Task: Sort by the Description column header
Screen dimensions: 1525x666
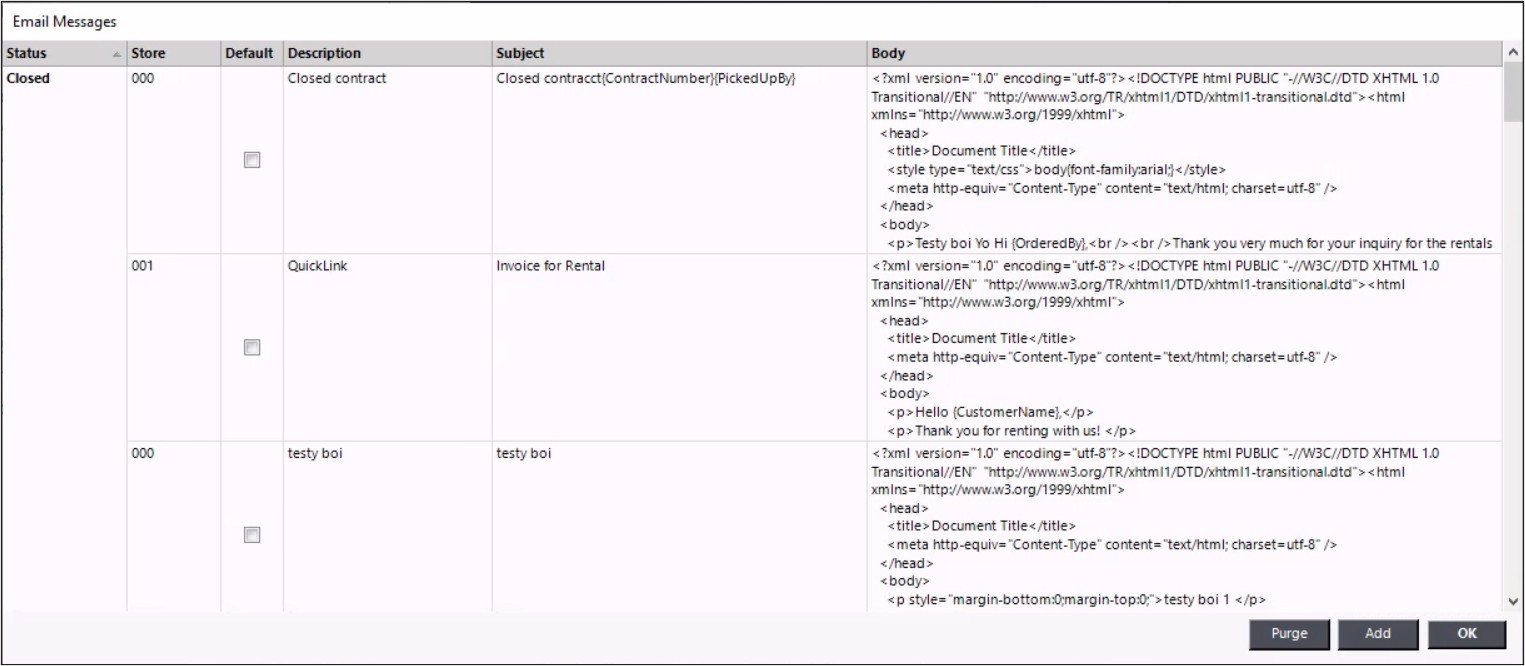Action: [x=324, y=53]
